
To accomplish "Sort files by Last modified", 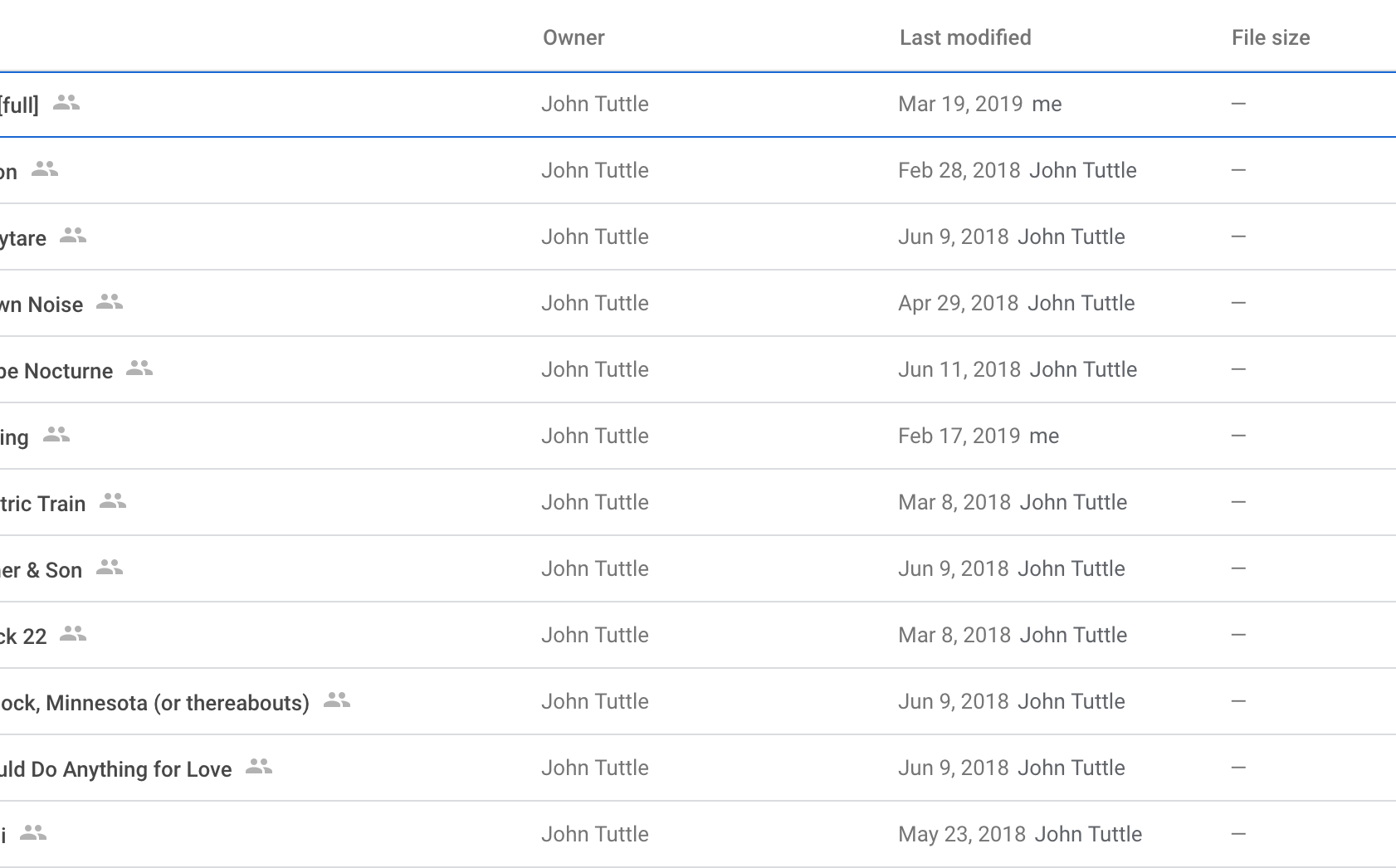I will point(964,37).
